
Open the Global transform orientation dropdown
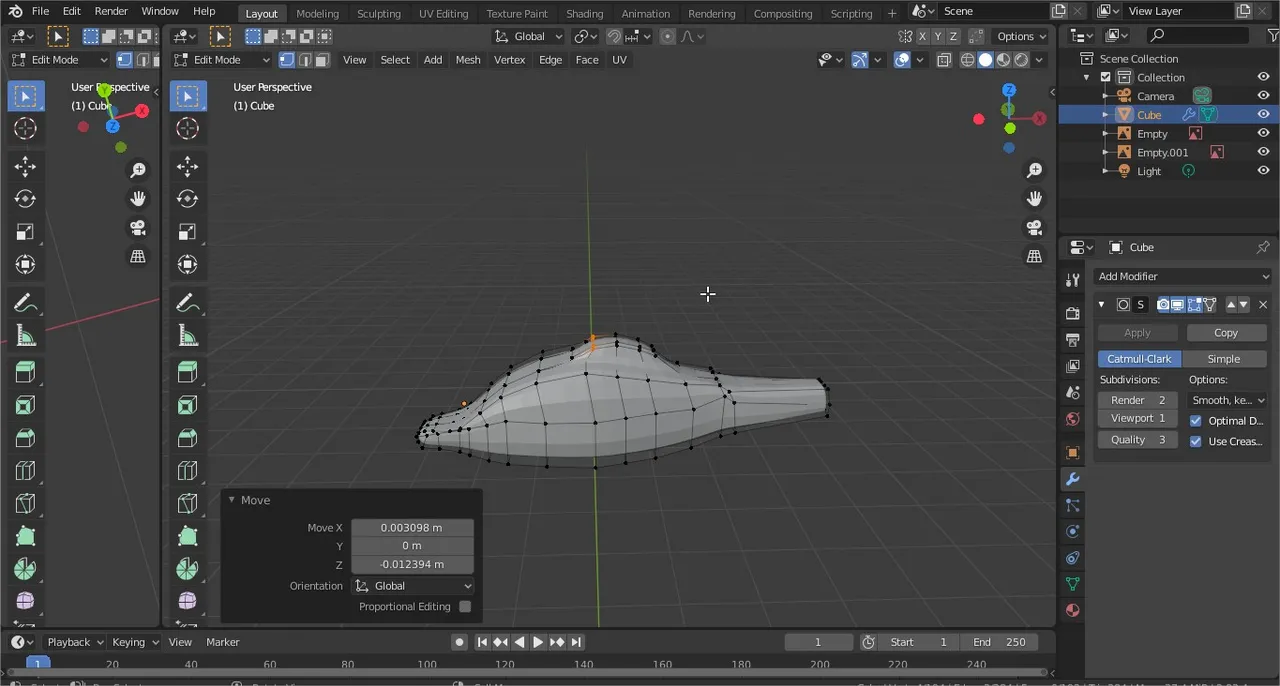coord(529,36)
